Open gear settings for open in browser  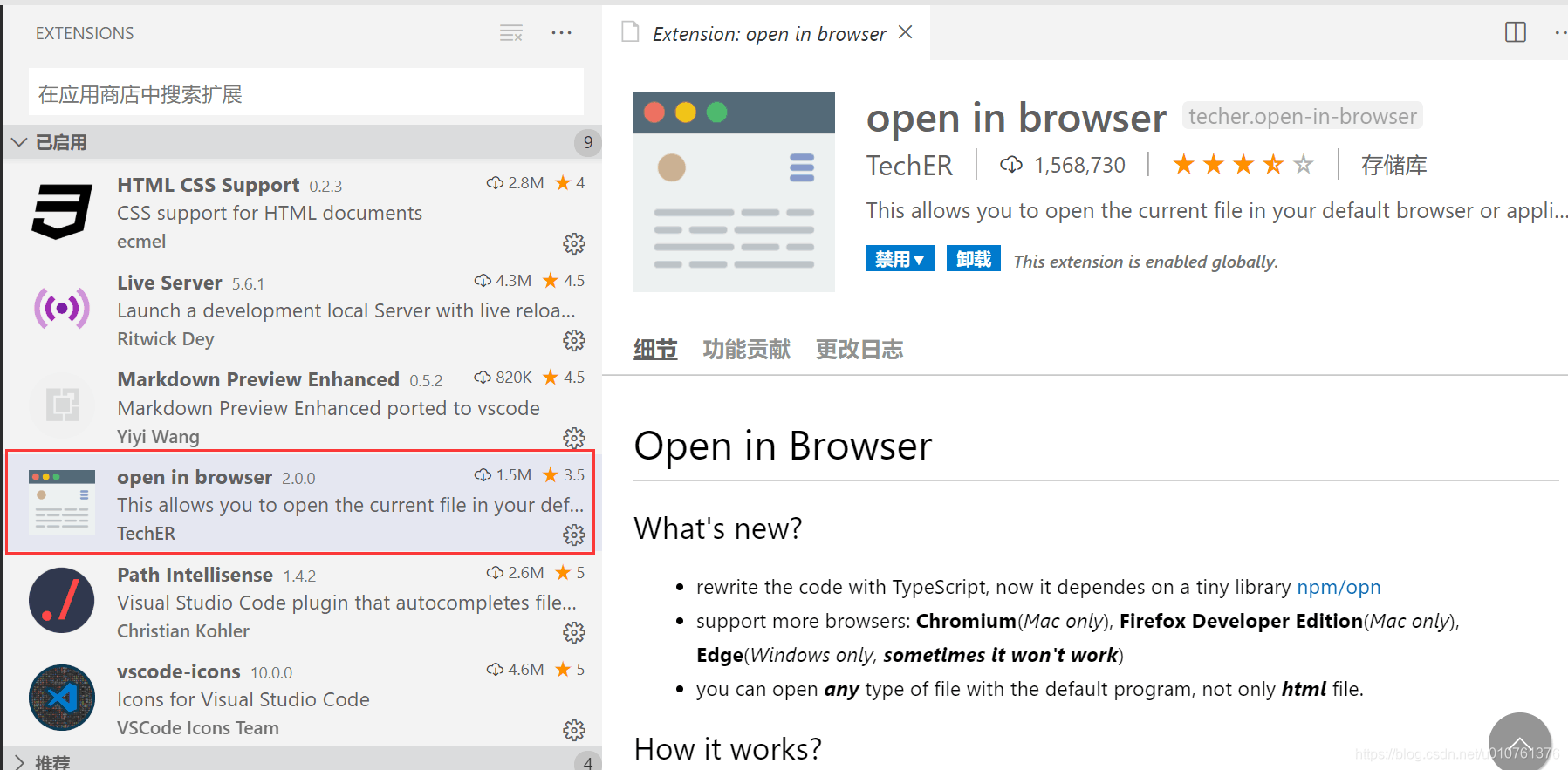[x=573, y=535]
